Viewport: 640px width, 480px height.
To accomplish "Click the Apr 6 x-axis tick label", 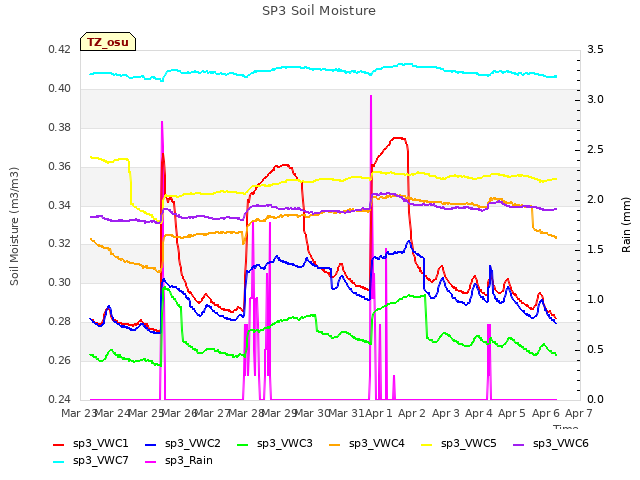I will (x=545, y=413).
